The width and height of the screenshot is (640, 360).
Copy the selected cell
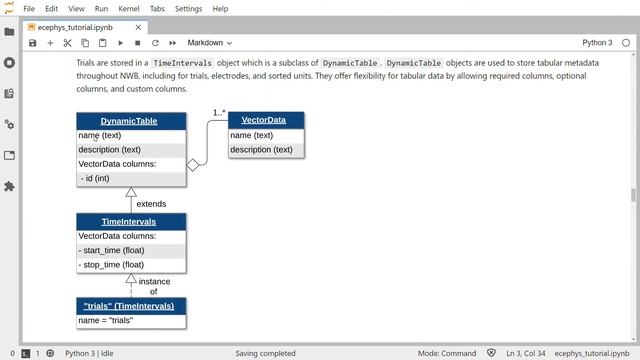point(85,43)
